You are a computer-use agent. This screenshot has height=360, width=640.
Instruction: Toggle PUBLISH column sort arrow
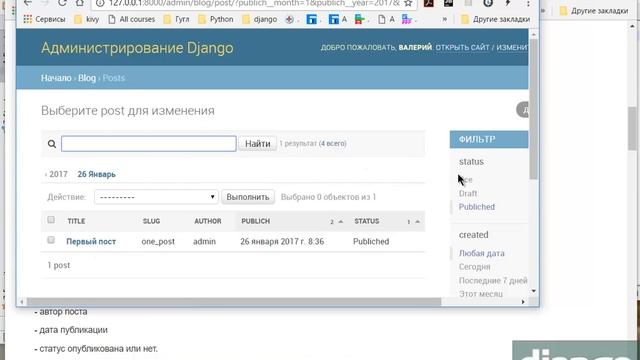pyautogui.click(x=341, y=222)
